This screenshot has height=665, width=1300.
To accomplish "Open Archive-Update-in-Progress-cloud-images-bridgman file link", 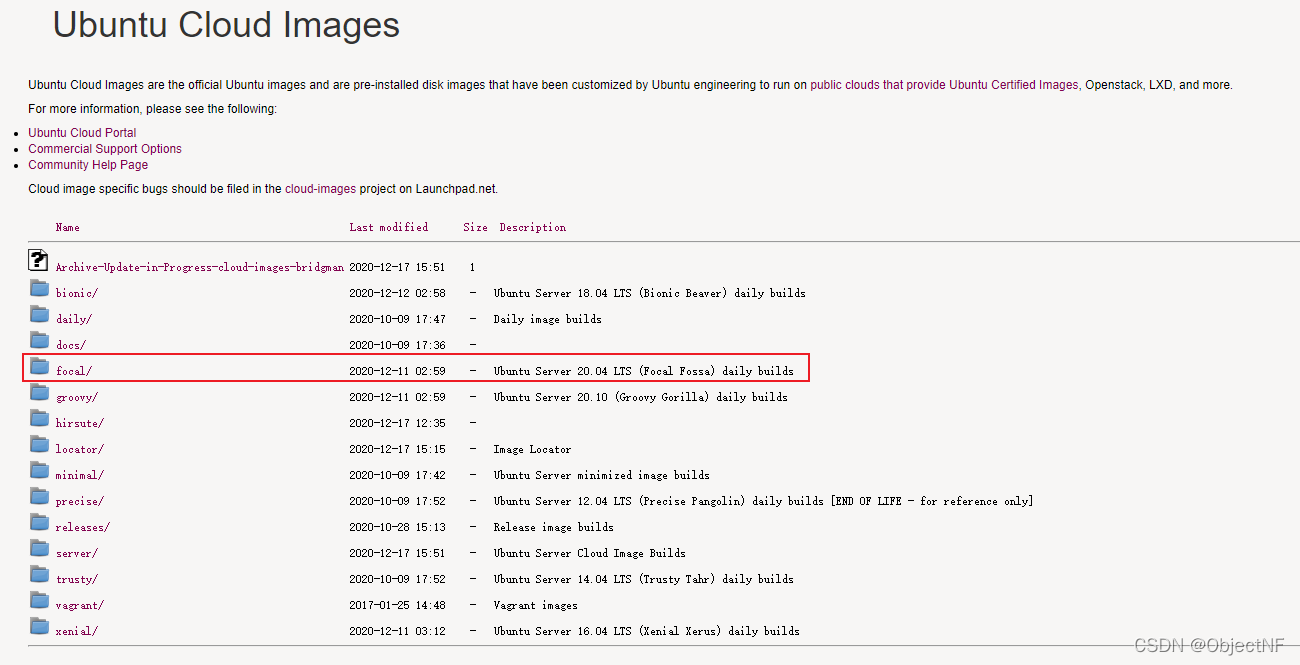I will (200, 267).
